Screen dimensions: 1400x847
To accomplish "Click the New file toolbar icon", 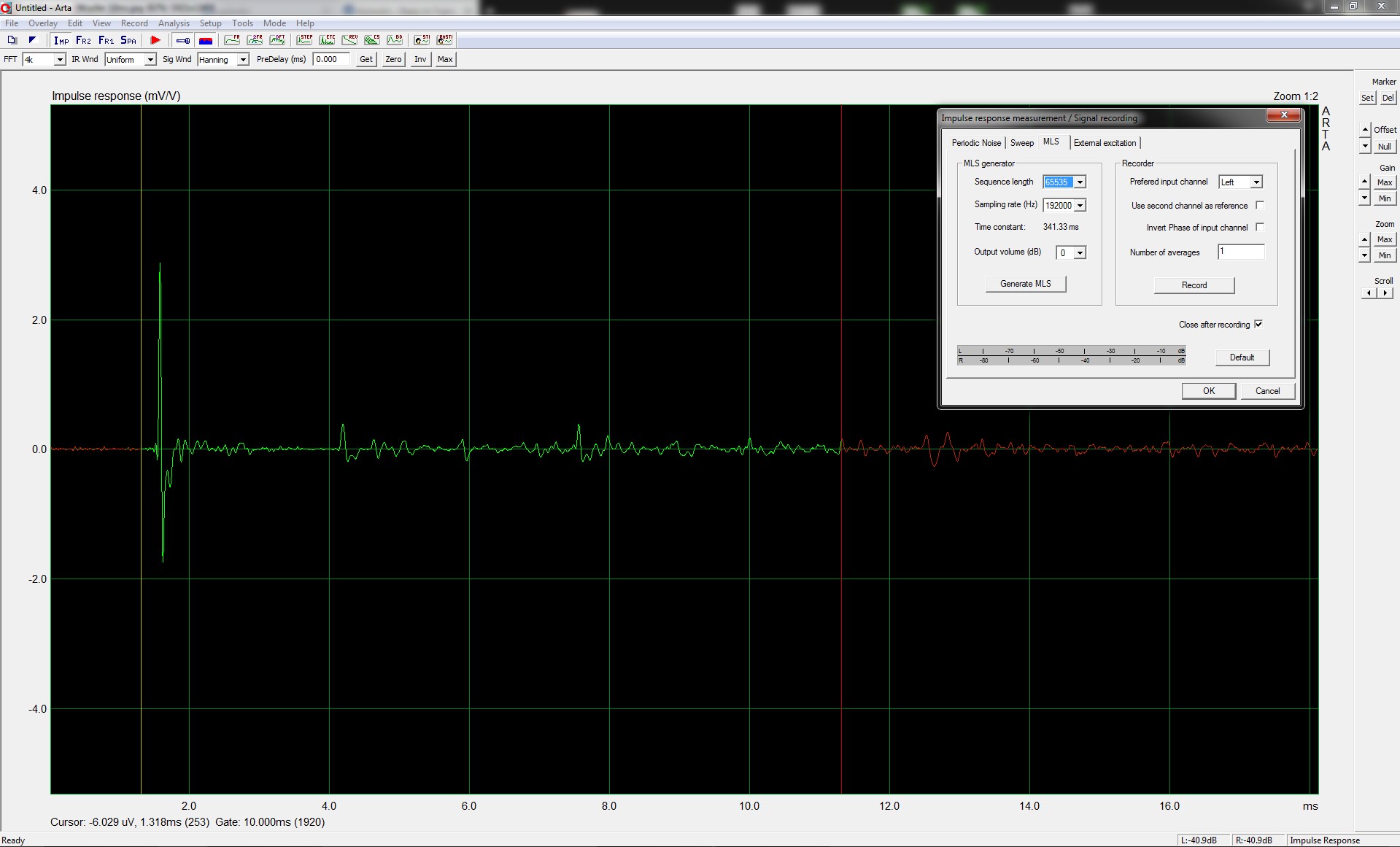I will (12, 40).
